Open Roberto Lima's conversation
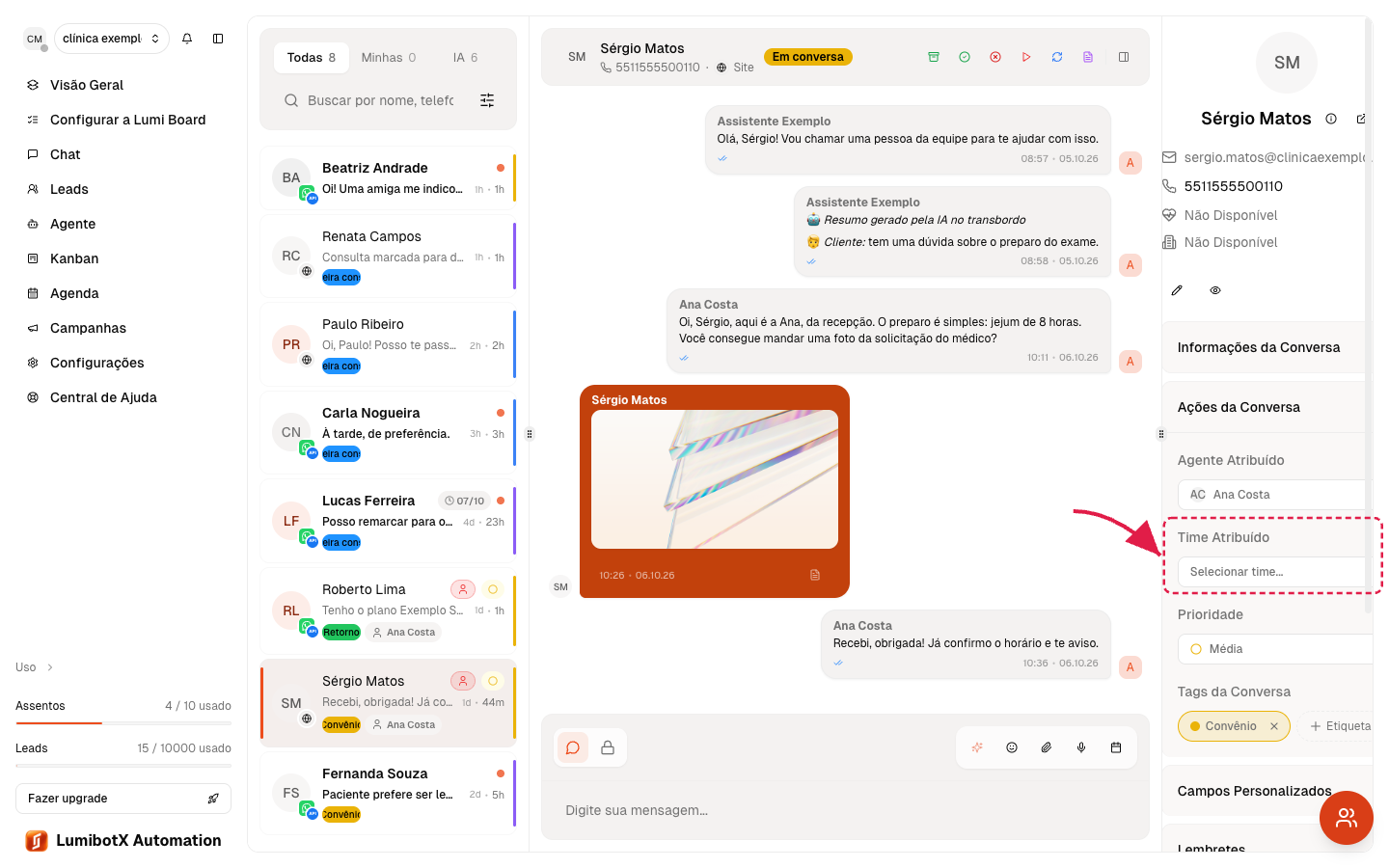This screenshot has width=1389, height=868. point(388,610)
